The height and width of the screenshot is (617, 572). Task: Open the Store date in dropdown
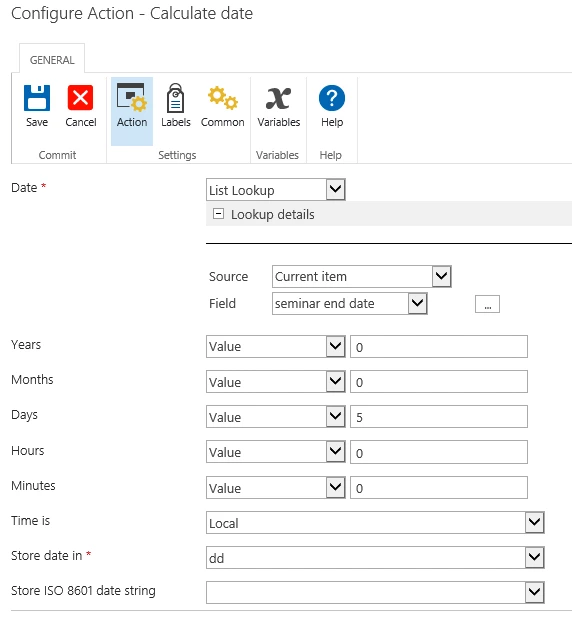375,558
